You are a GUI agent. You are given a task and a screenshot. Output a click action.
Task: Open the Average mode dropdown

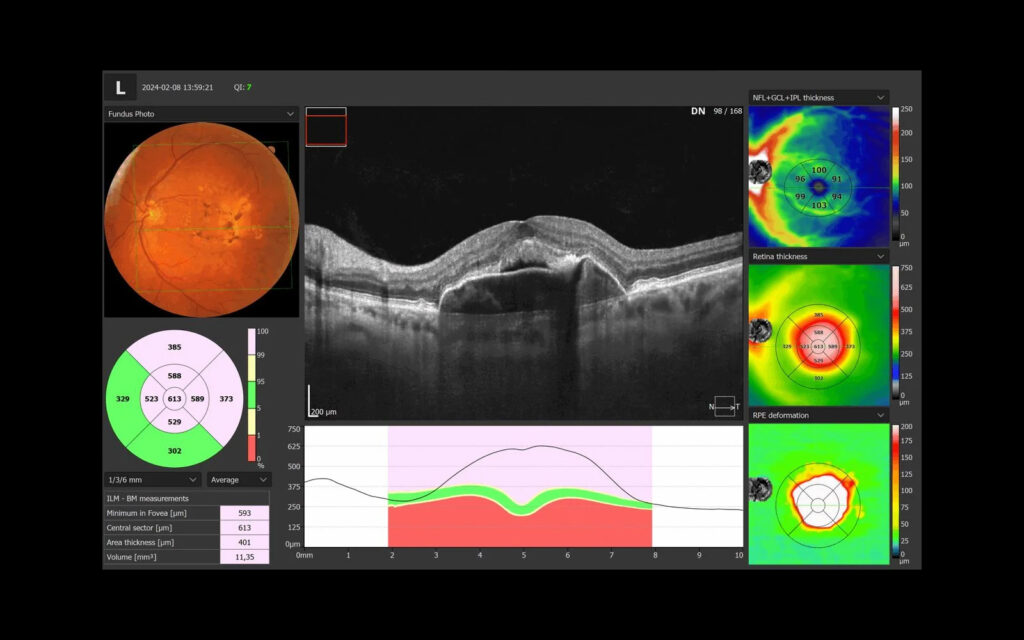(238, 479)
